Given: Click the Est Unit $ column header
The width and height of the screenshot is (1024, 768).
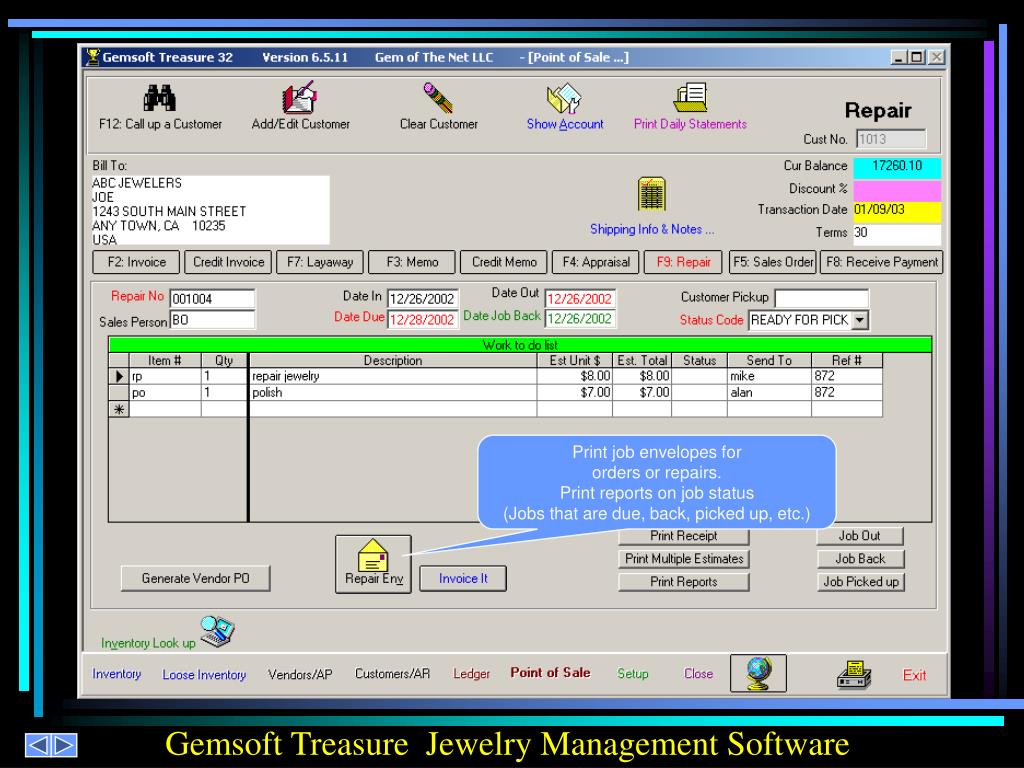Looking at the screenshot, I should [574, 360].
